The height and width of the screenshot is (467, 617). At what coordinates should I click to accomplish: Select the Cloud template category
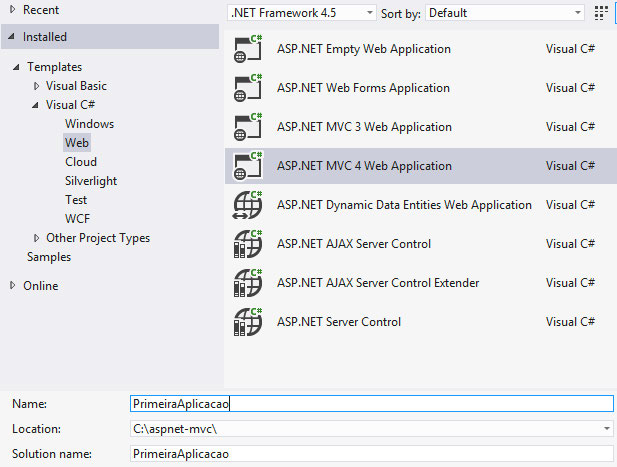(81, 162)
